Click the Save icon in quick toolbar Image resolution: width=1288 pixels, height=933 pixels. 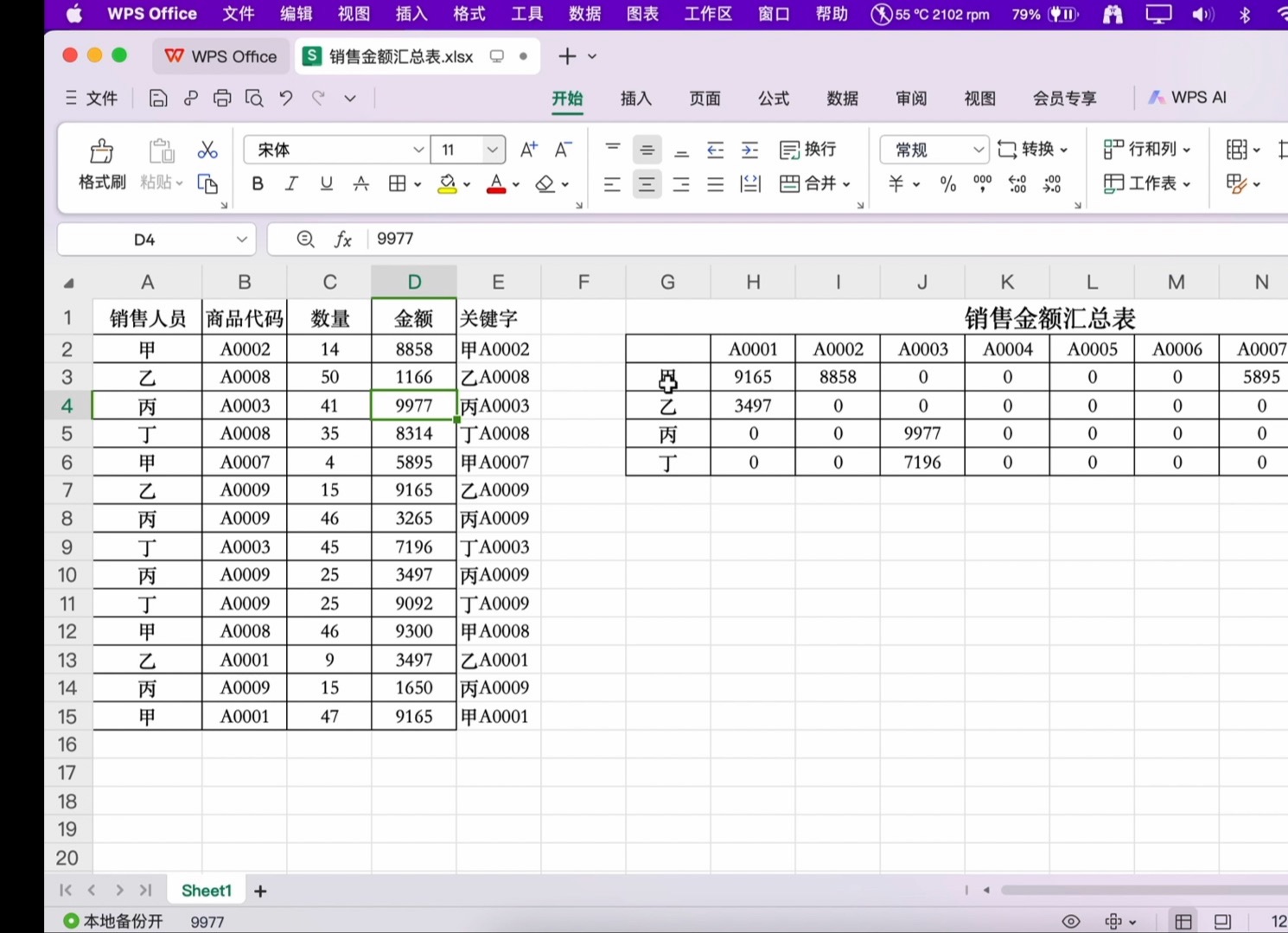(x=158, y=99)
